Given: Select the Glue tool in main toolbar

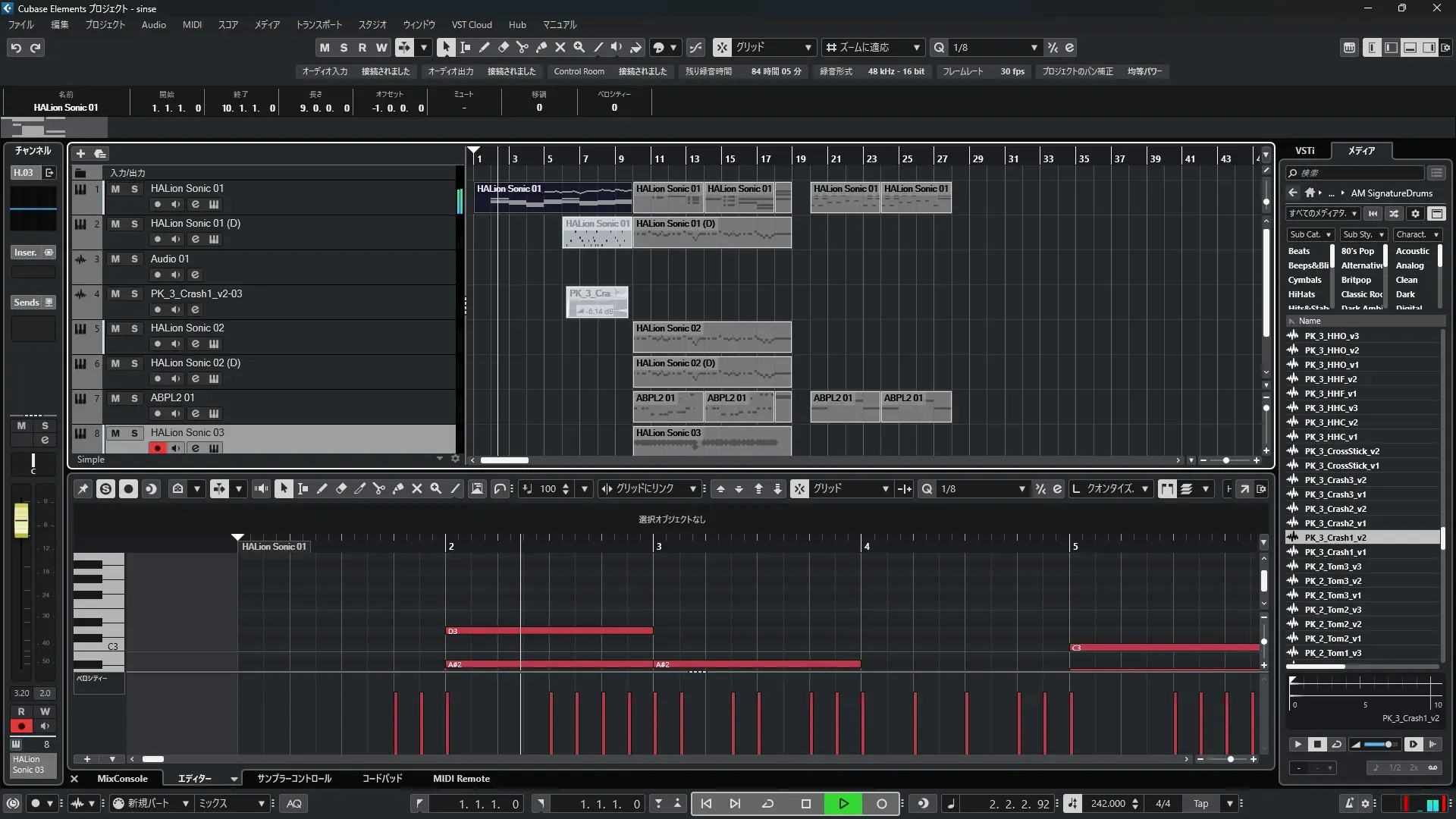Looking at the screenshot, I should click(x=541, y=47).
